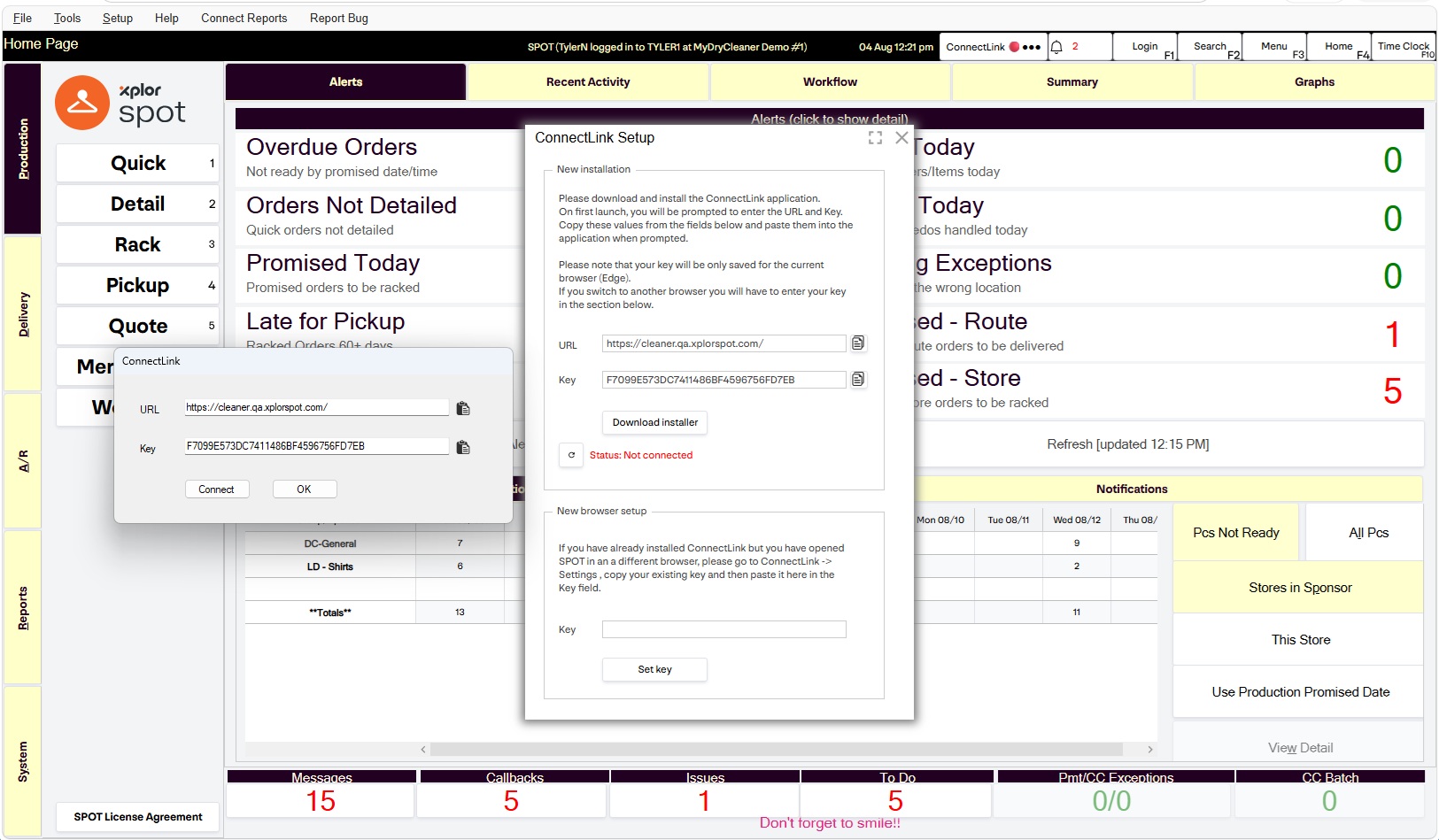
Task: Open the Tools menu
Action: (67, 18)
